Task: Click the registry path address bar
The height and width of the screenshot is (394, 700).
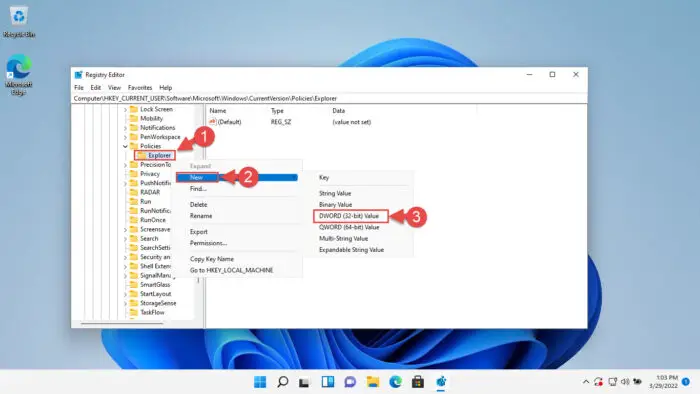Action: (x=329, y=98)
